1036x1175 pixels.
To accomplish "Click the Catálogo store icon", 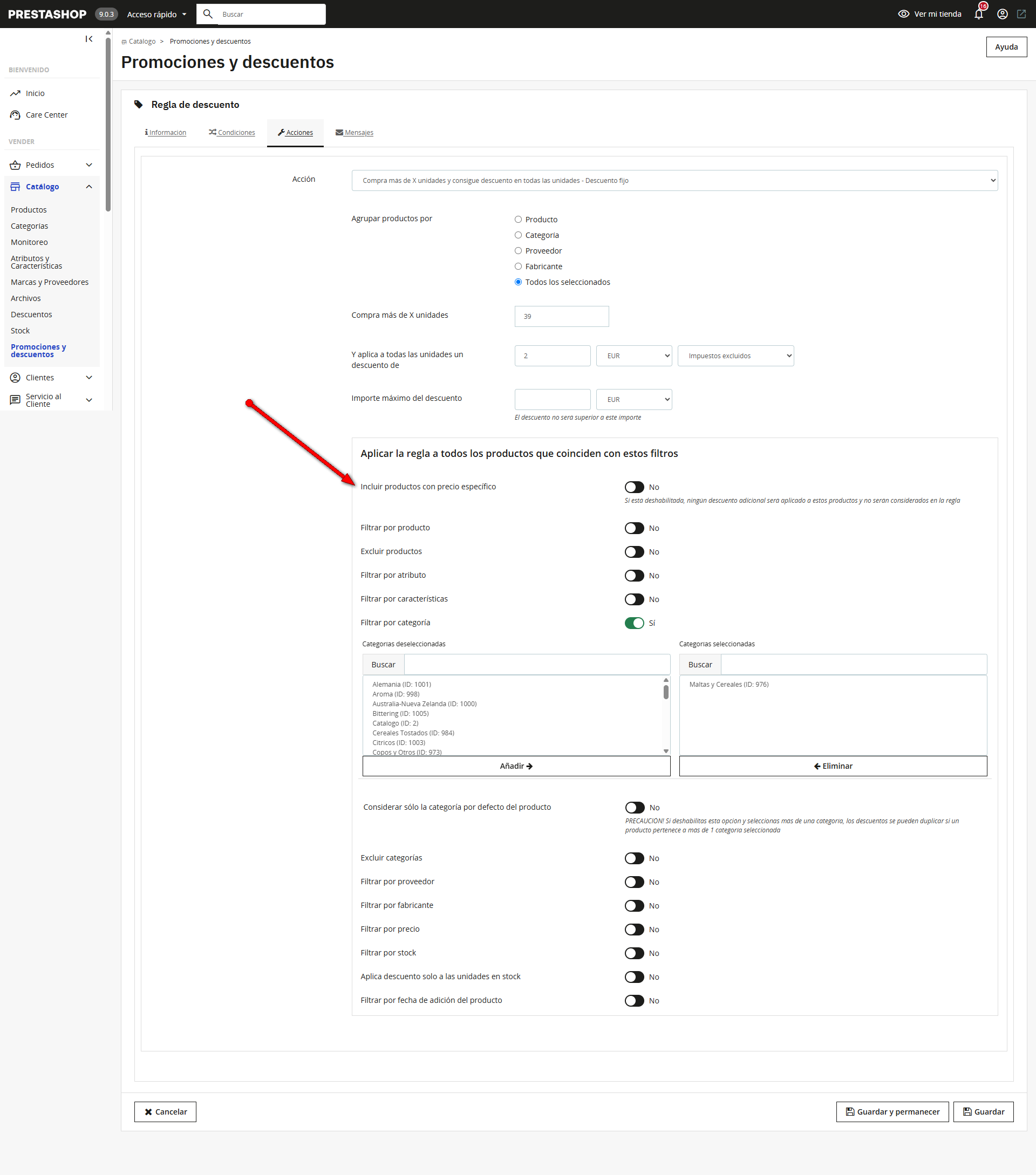I will coord(16,187).
